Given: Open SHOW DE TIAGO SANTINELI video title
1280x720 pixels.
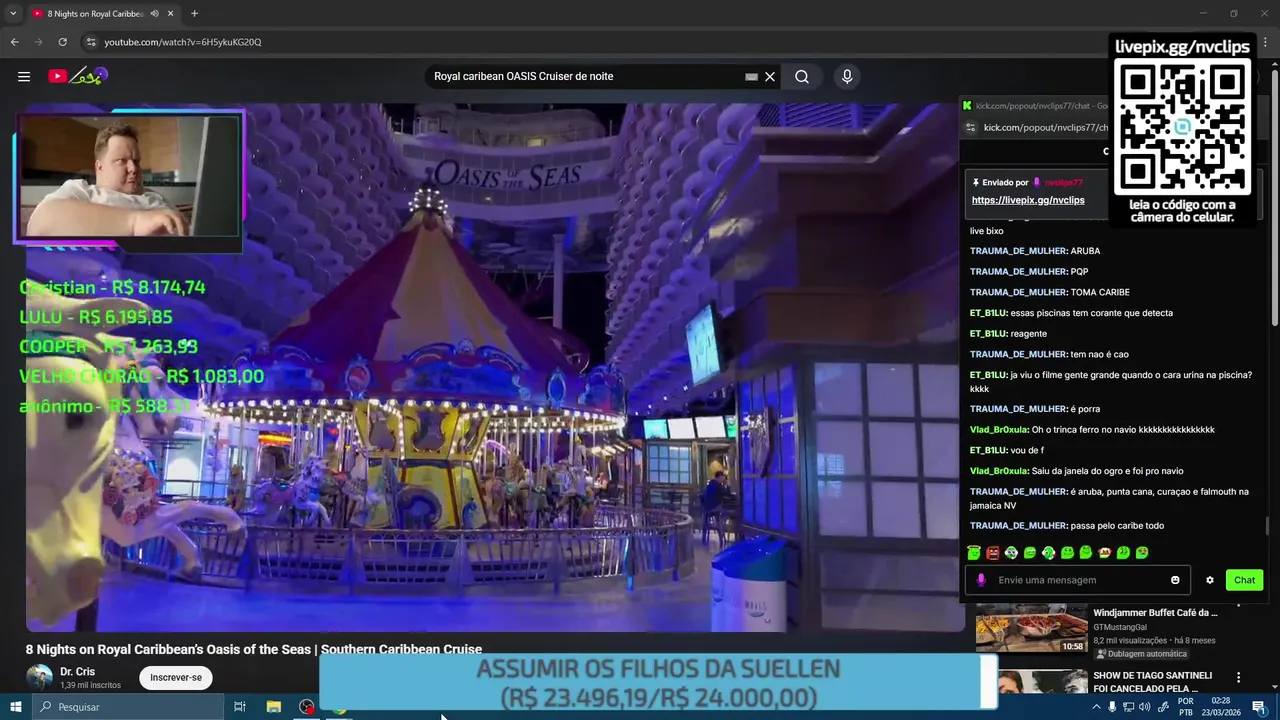Looking at the screenshot, I should [x=1152, y=682].
